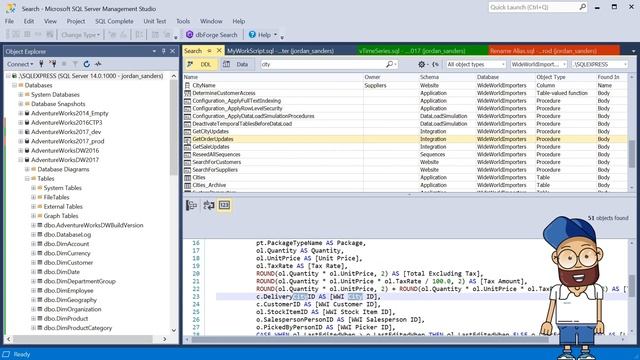This screenshot has width=640, height=360.
Task: Sort results by the Schema column header
Action: 447,77
